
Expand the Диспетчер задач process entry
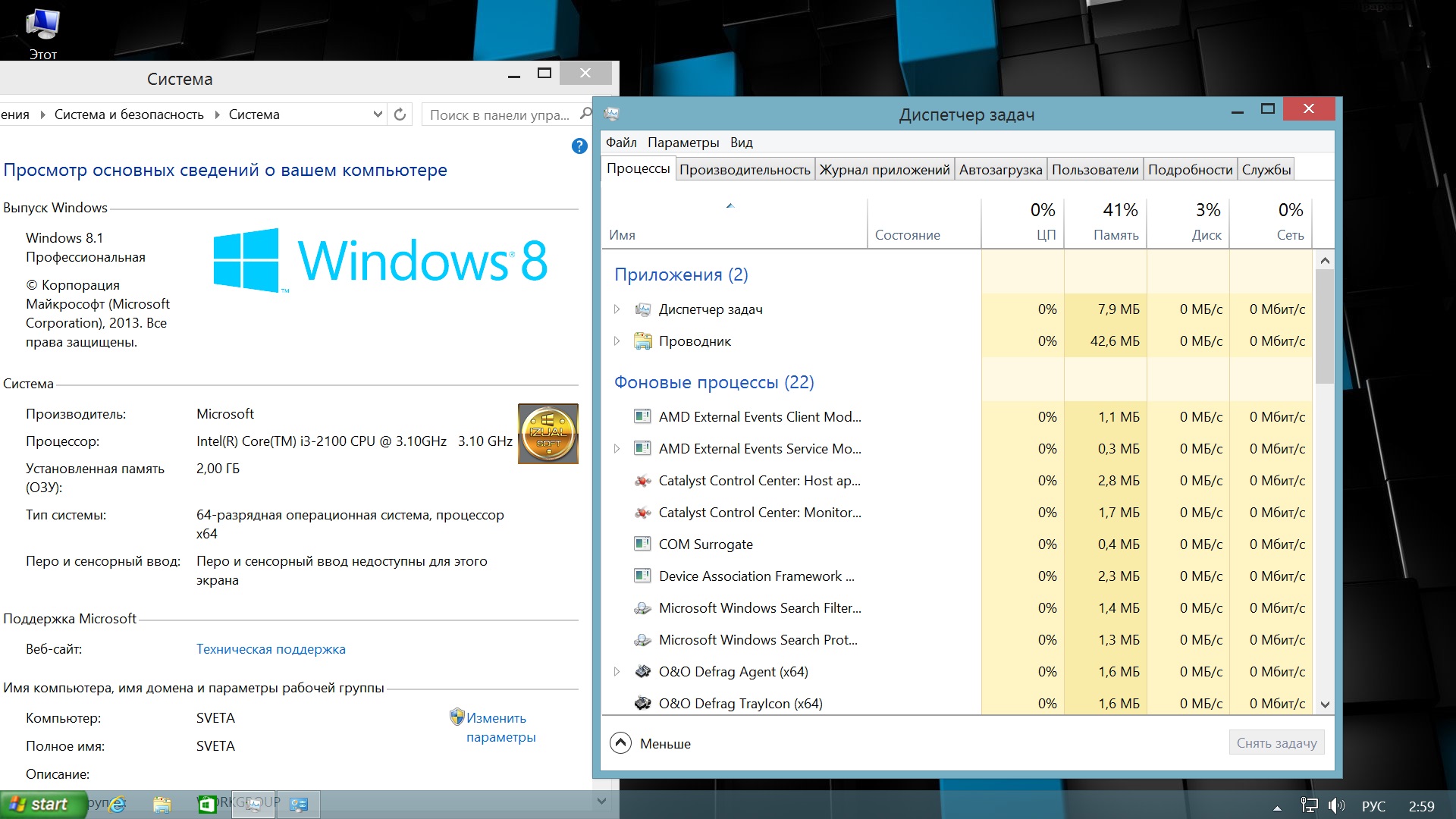point(617,309)
